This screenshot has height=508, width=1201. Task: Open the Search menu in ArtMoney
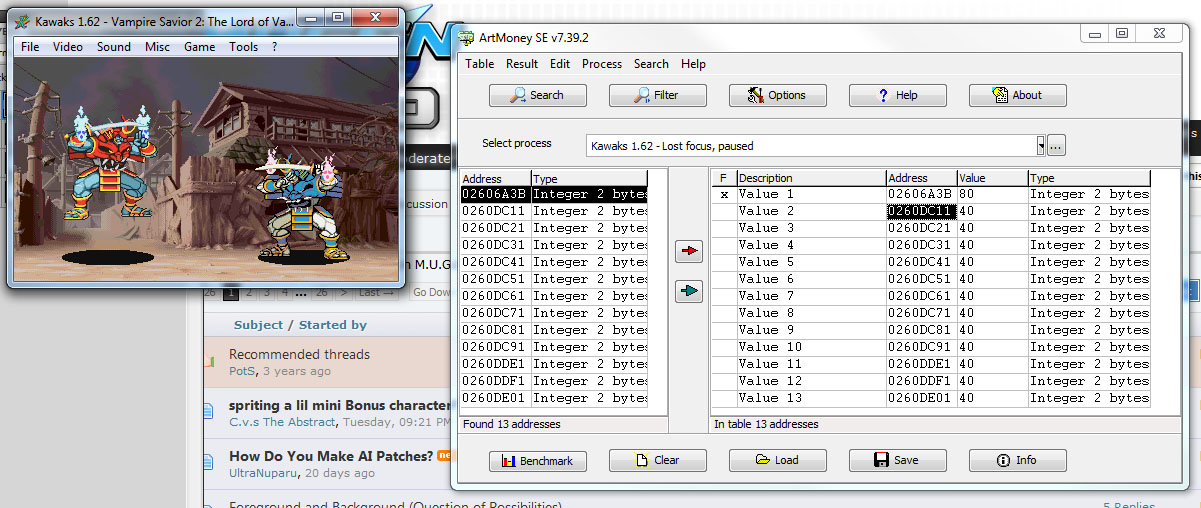651,64
